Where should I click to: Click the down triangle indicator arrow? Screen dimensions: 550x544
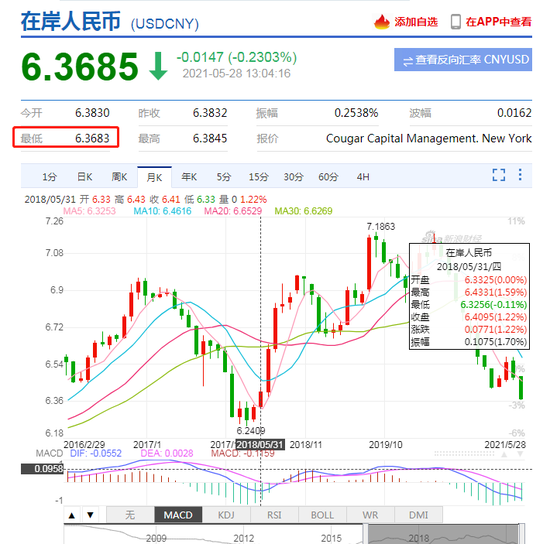(x=90, y=515)
